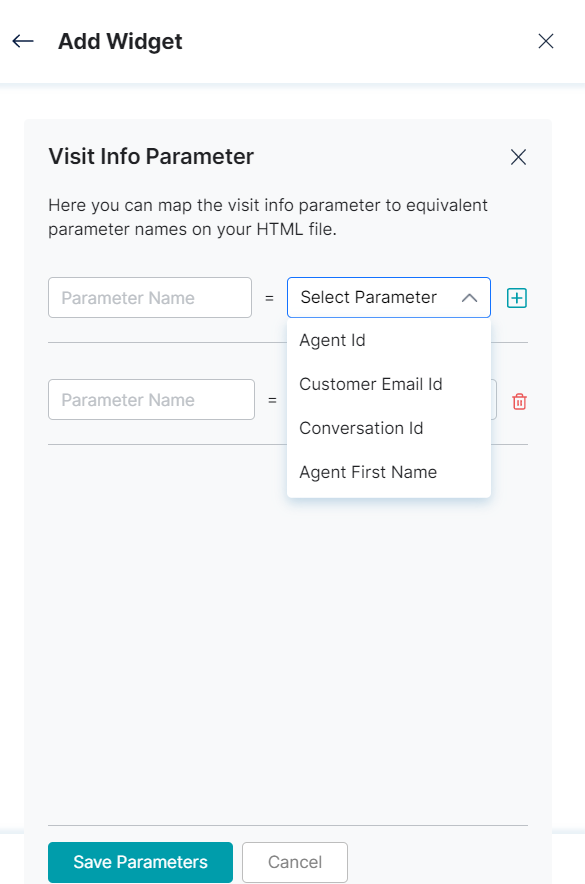Close the Add Widget screen
Image resolution: width=585 pixels, height=884 pixels.
tap(545, 41)
